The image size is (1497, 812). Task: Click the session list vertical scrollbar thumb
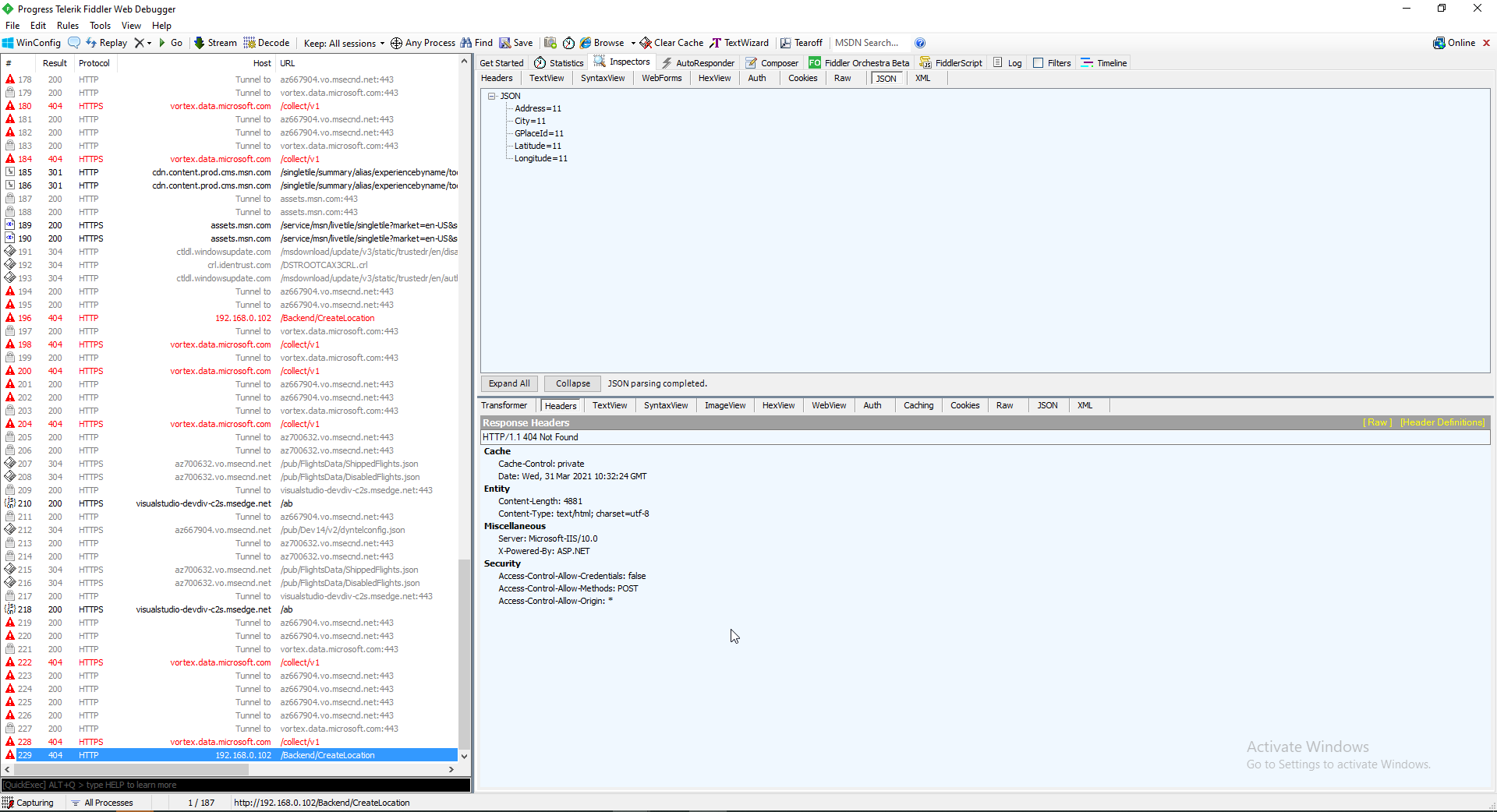(x=465, y=655)
